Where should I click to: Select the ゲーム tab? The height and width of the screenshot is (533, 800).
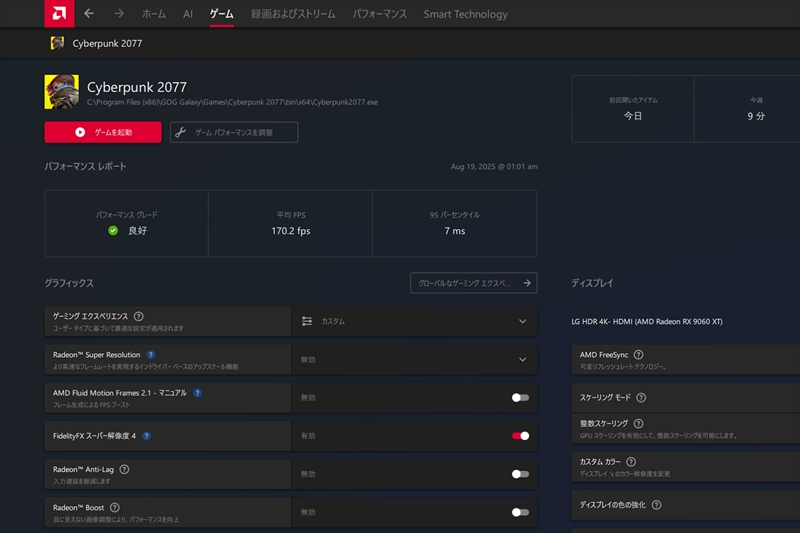(221, 14)
